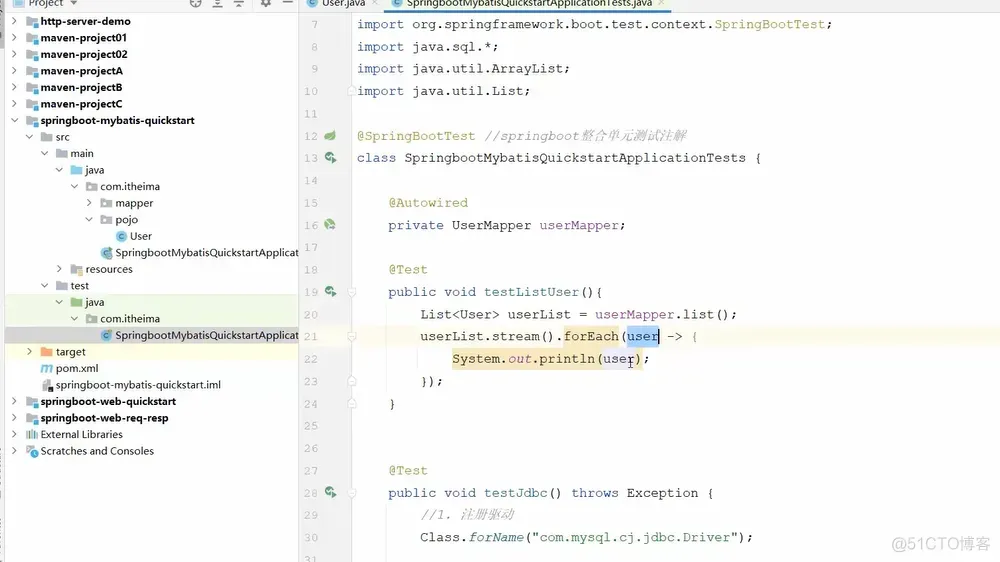
Task: Click the springboot-mybatis-quickstart.iml file icon
Action: click(x=47, y=385)
